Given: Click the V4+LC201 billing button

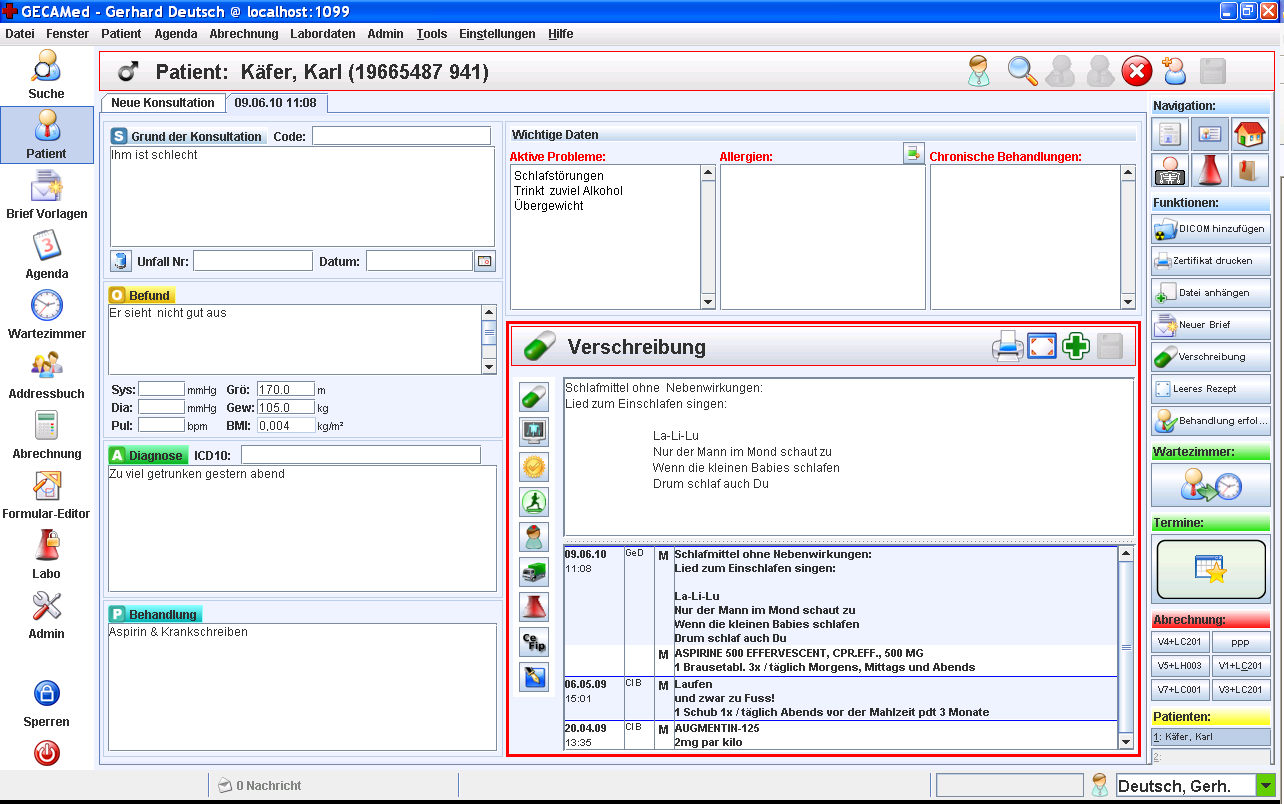Looking at the screenshot, I should [x=1181, y=642].
